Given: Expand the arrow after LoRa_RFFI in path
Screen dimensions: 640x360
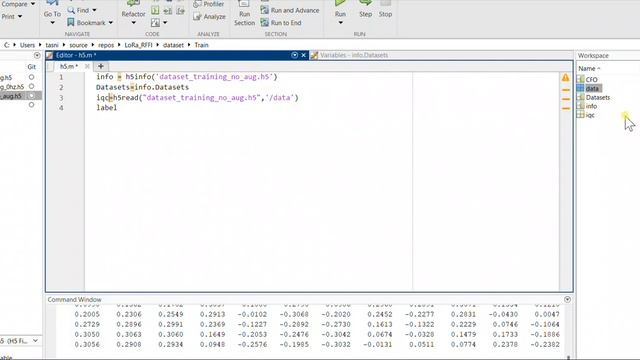Looking at the screenshot, I should coord(157,45).
